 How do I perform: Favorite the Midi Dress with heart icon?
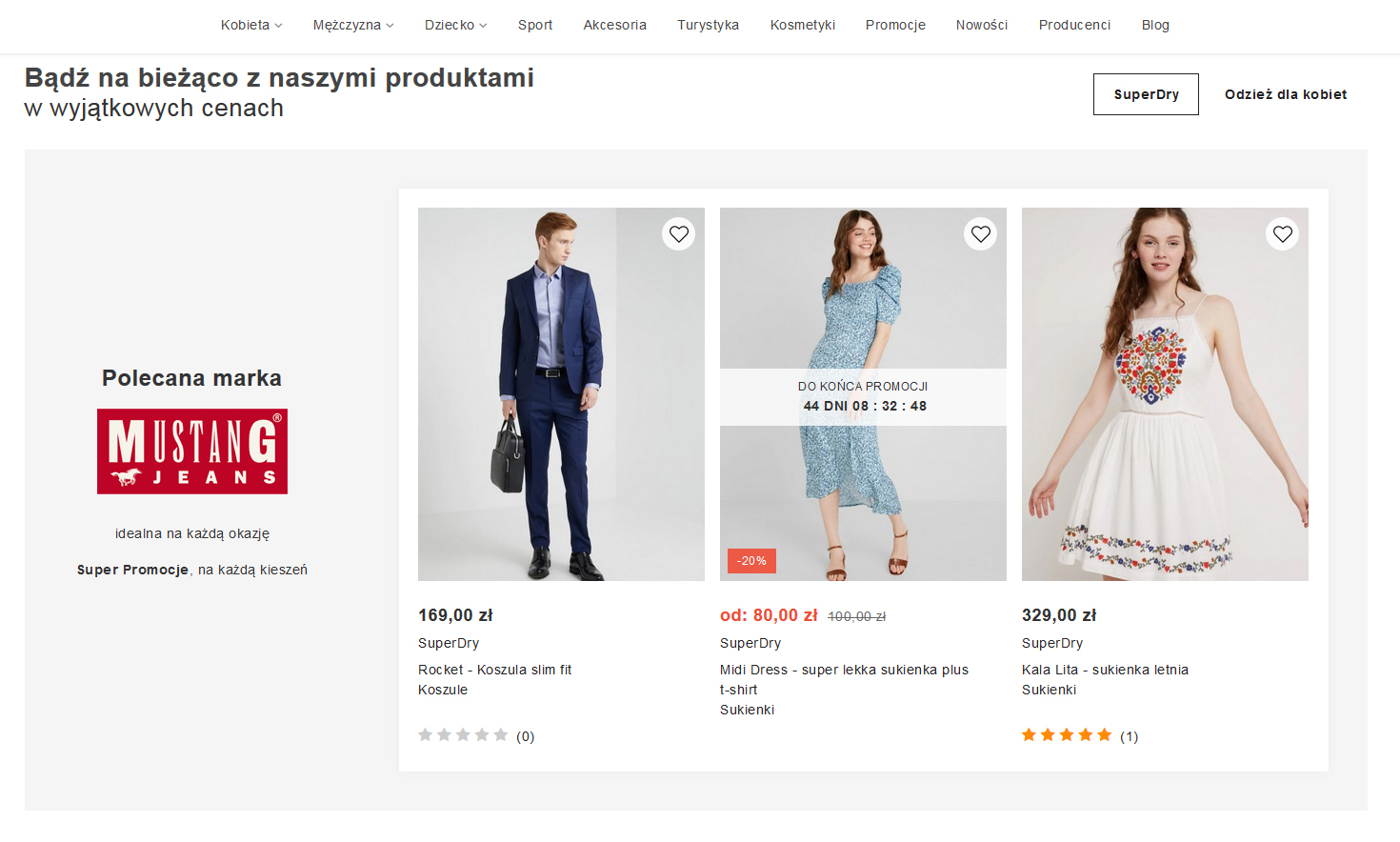980,234
